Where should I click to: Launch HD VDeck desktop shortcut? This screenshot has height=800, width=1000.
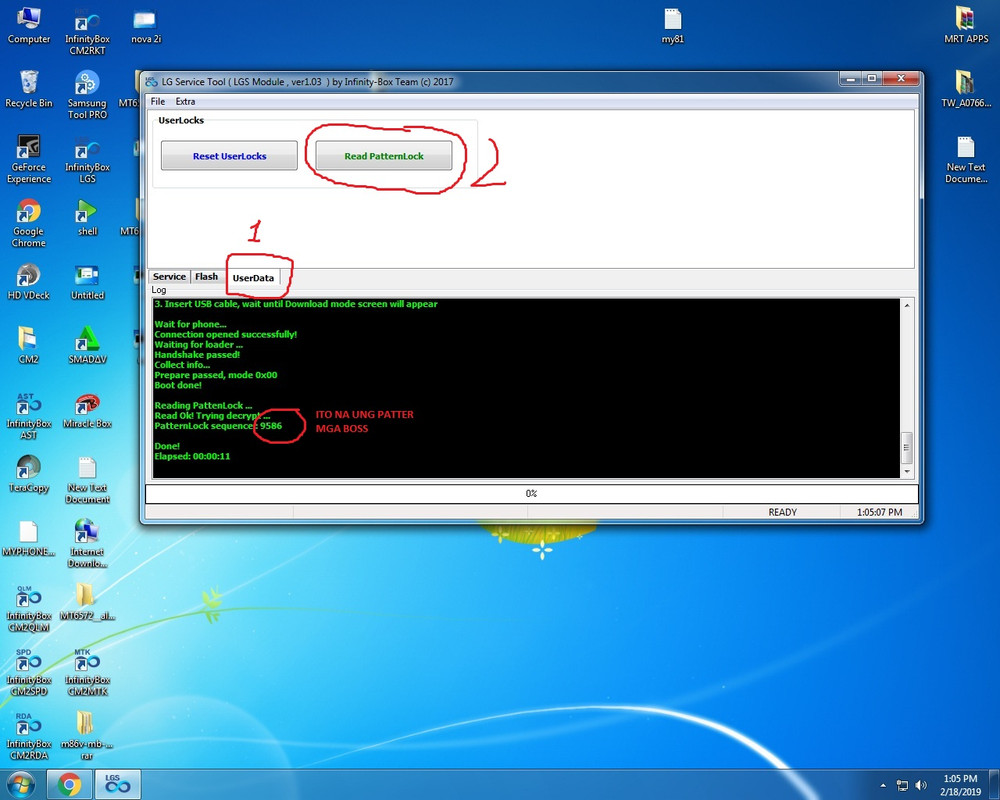(29, 282)
